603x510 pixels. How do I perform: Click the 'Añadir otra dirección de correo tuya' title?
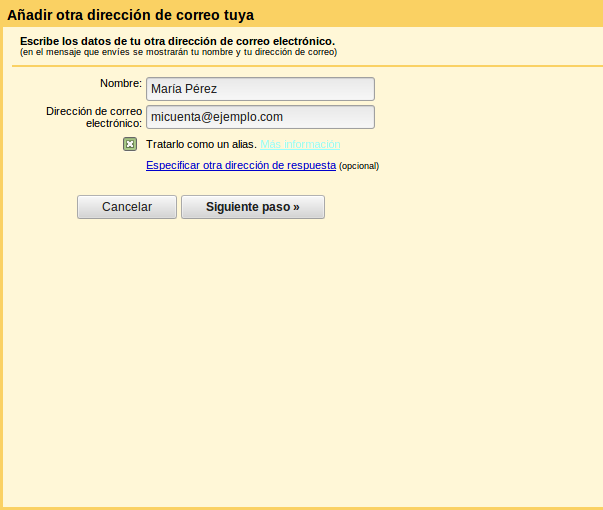[x=130, y=16]
